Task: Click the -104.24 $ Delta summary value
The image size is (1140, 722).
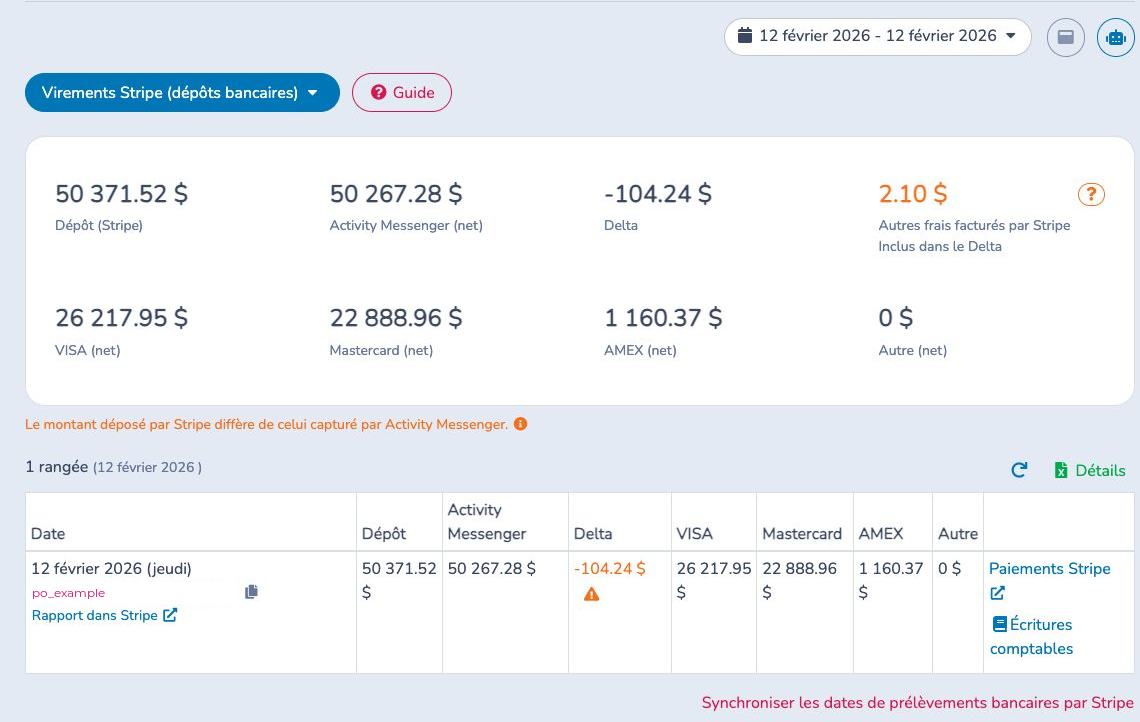Action: (x=658, y=194)
